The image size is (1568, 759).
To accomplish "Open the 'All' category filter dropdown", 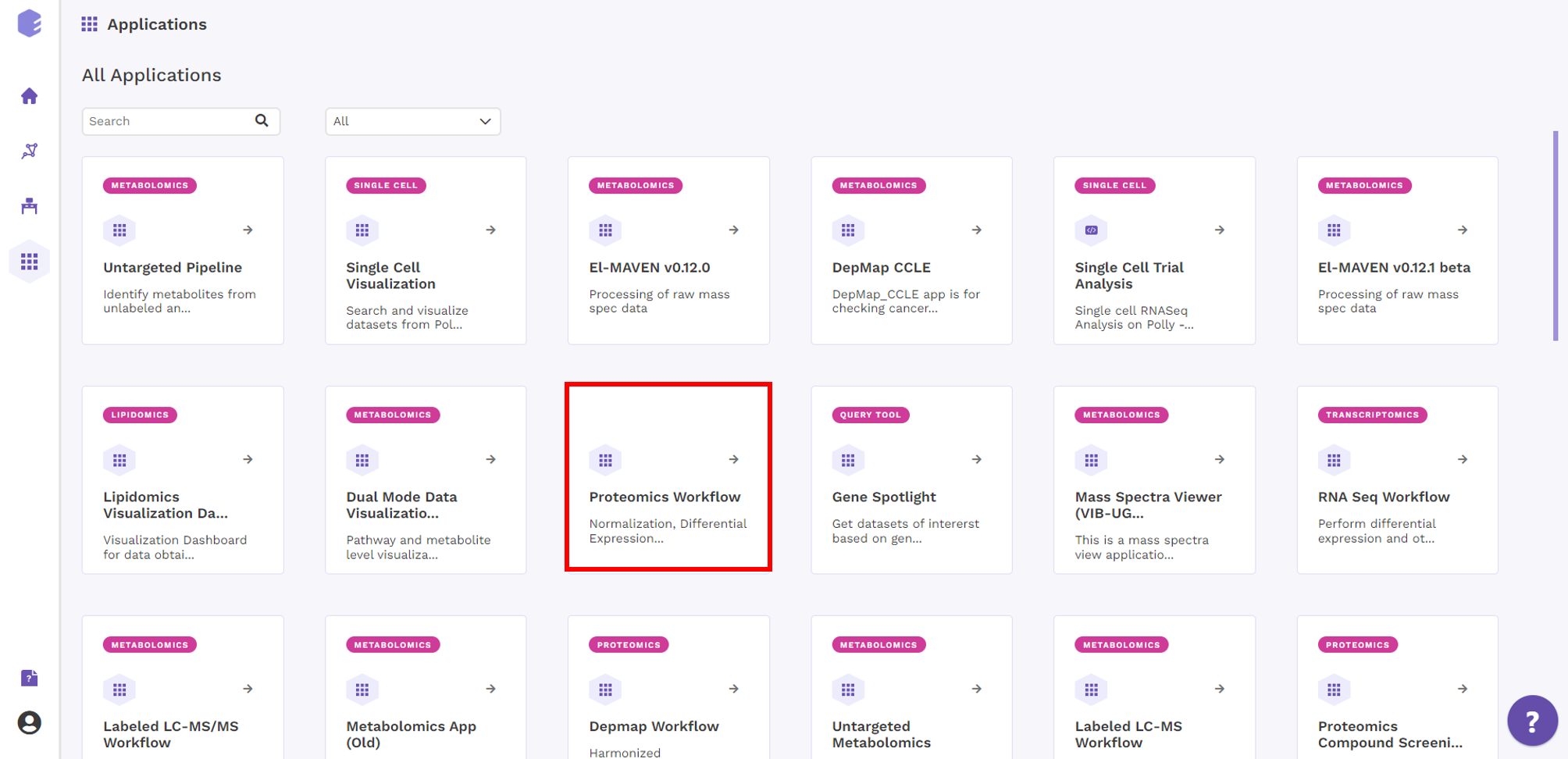I will (412, 121).
